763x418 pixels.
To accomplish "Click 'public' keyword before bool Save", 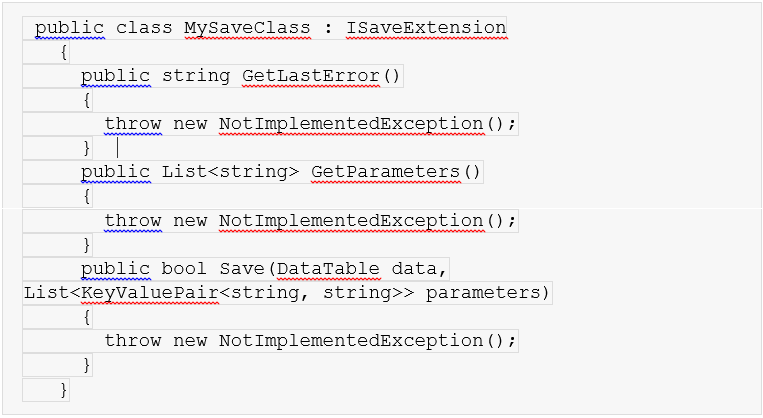I will pyautogui.click(x=116, y=269).
